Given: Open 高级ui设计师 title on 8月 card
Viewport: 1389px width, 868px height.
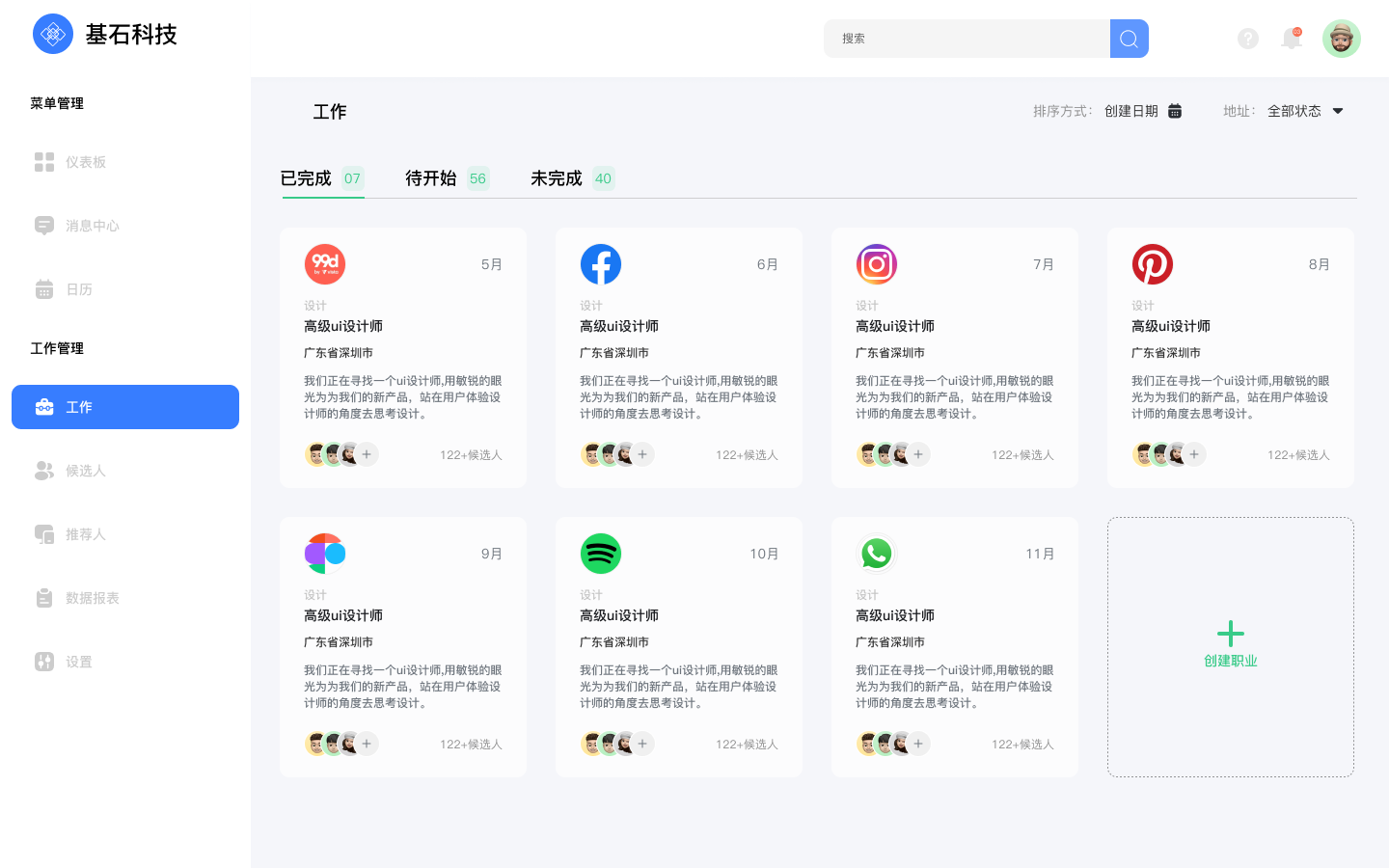Looking at the screenshot, I should 1171,326.
